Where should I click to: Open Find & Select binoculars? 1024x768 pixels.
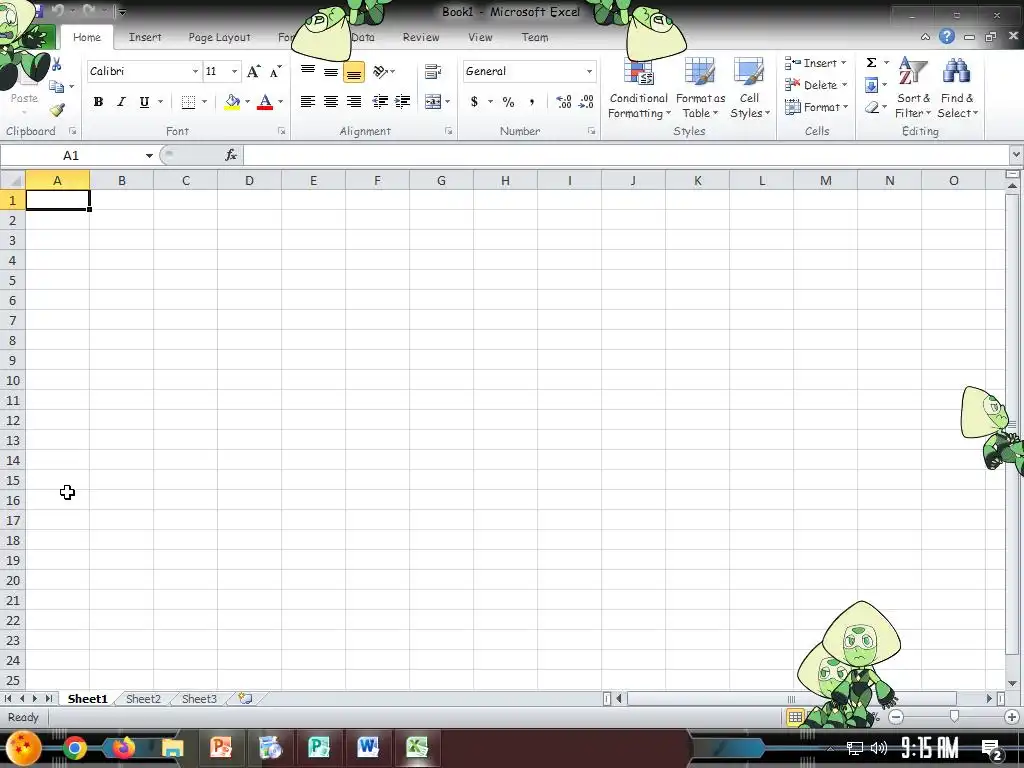click(x=957, y=87)
